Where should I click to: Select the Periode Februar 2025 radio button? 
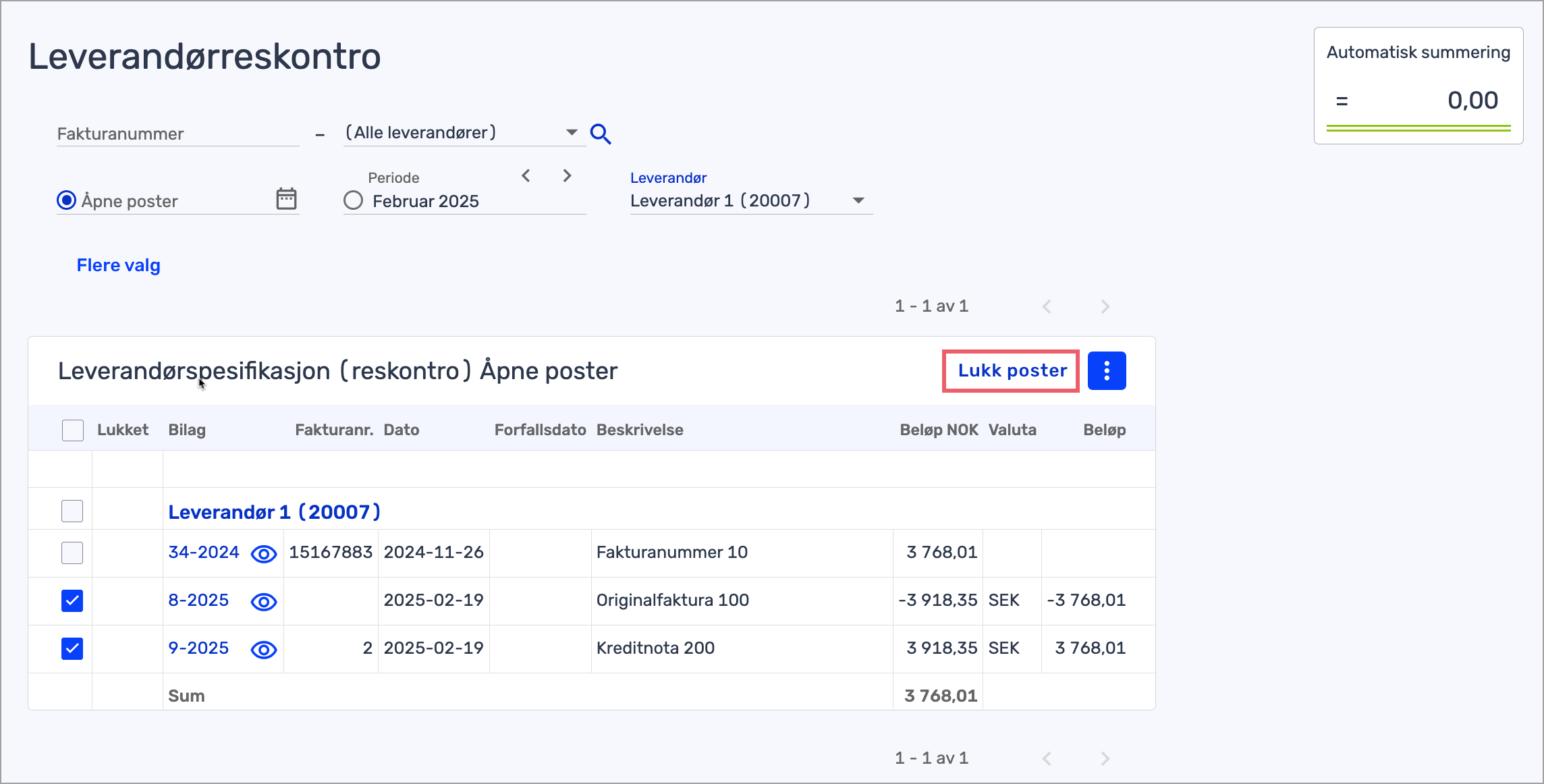coord(353,200)
